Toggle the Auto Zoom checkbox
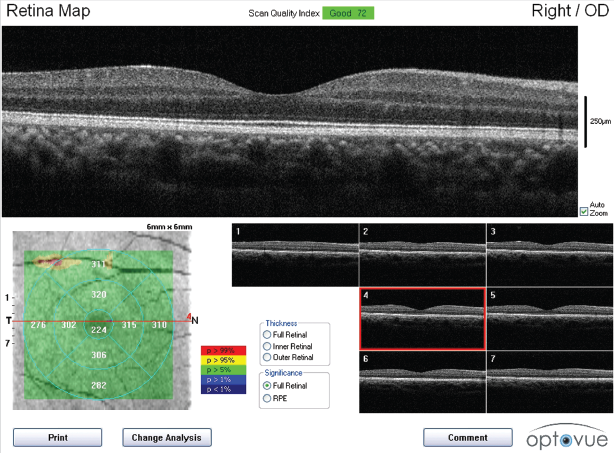The image size is (614, 453). click(x=584, y=211)
